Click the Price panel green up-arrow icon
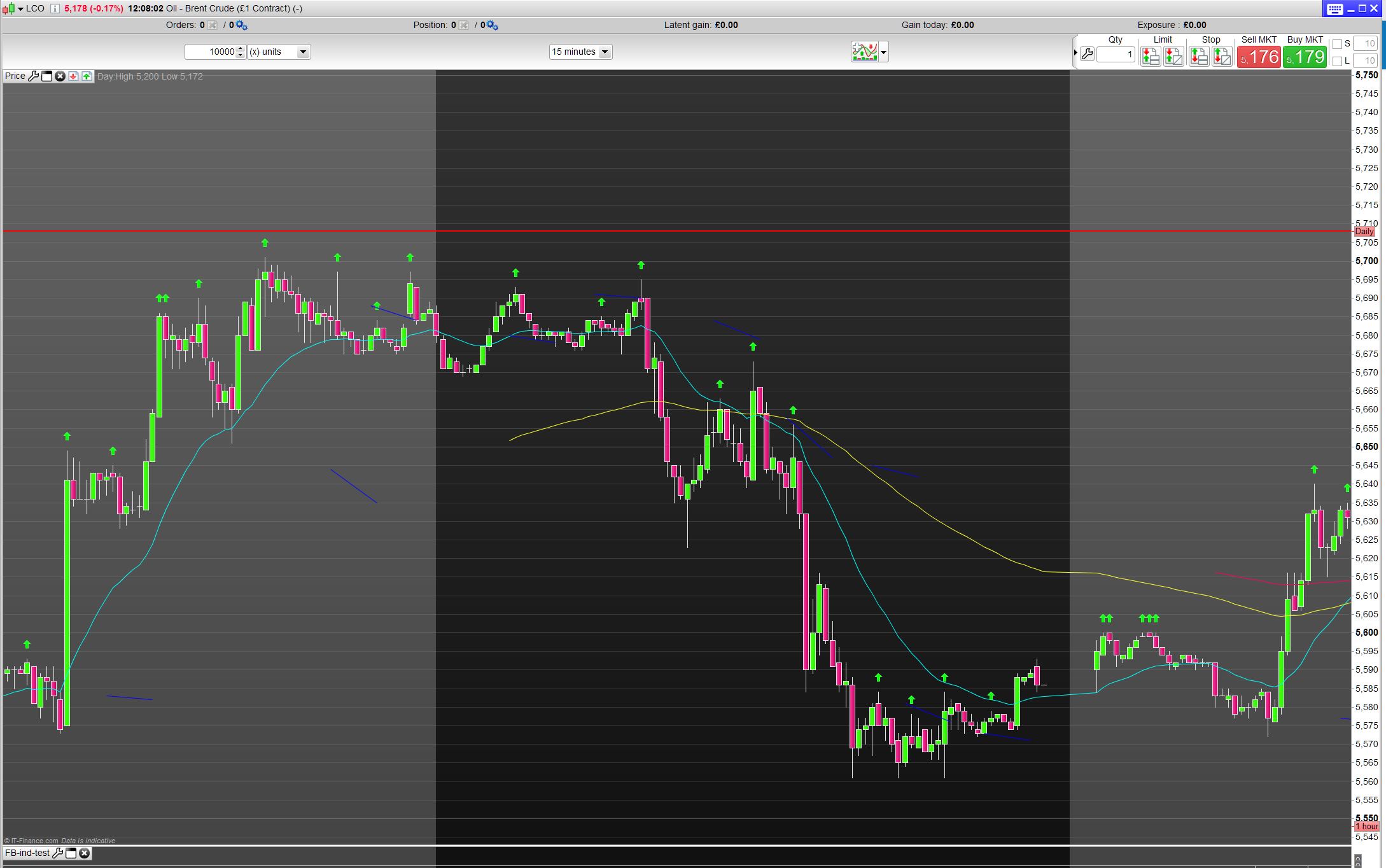This screenshot has width=1386, height=868. coord(87,76)
